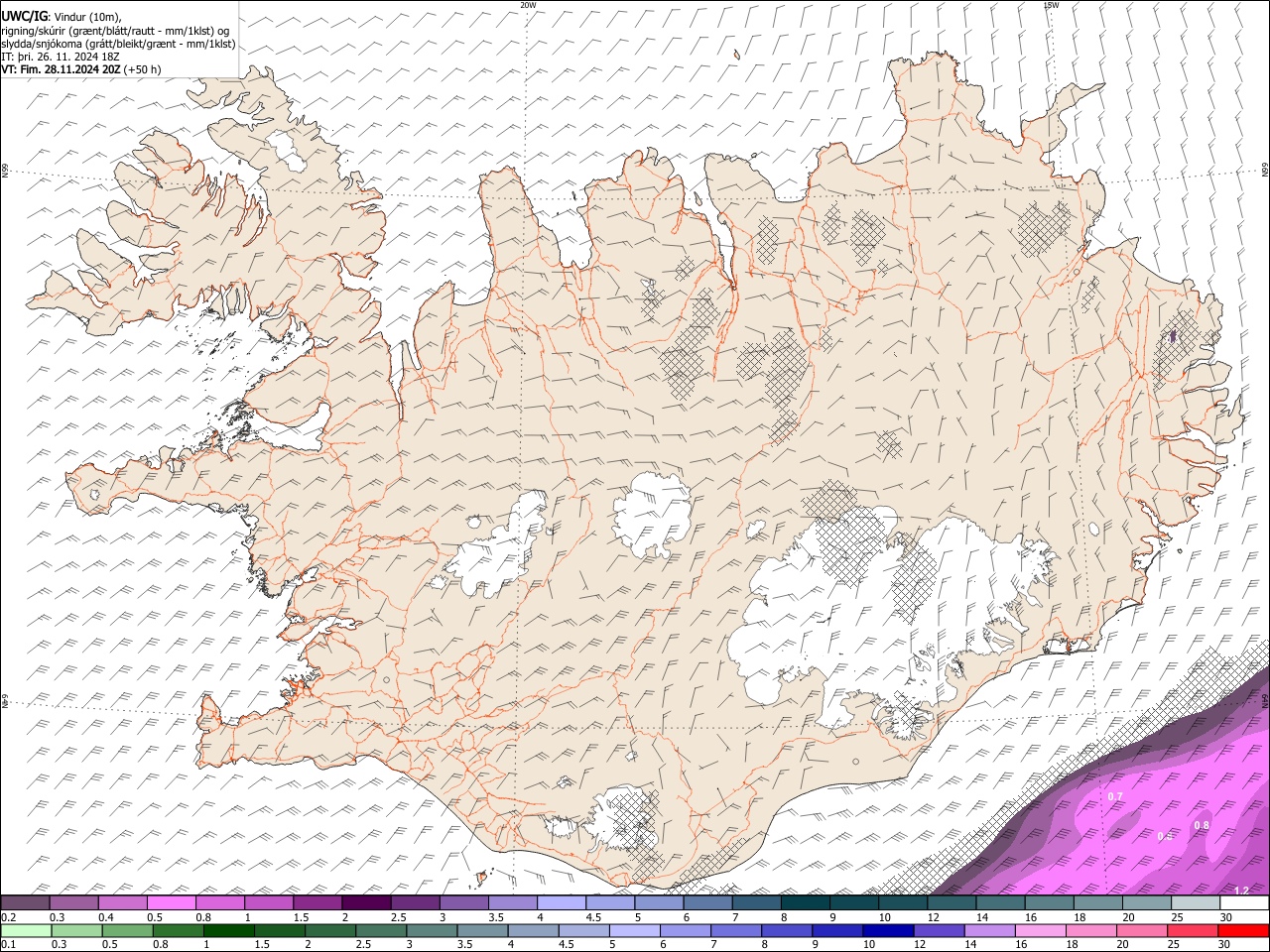Click the "UWC/IG: Vindur (10m)," title text
The height and width of the screenshot is (952, 1270).
(x=62, y=17)
